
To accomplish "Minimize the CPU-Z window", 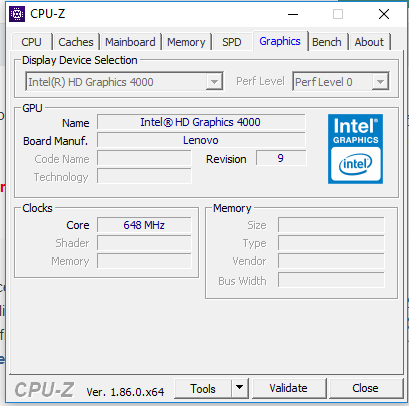I will 293,14.
